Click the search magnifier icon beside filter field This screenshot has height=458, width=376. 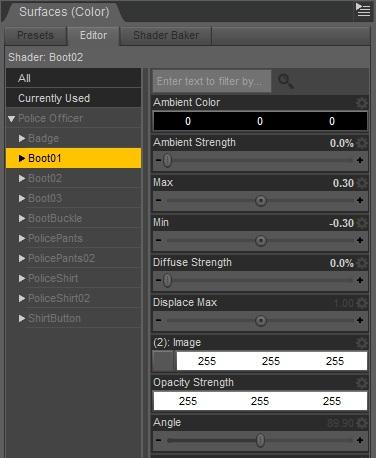[286, 81]
